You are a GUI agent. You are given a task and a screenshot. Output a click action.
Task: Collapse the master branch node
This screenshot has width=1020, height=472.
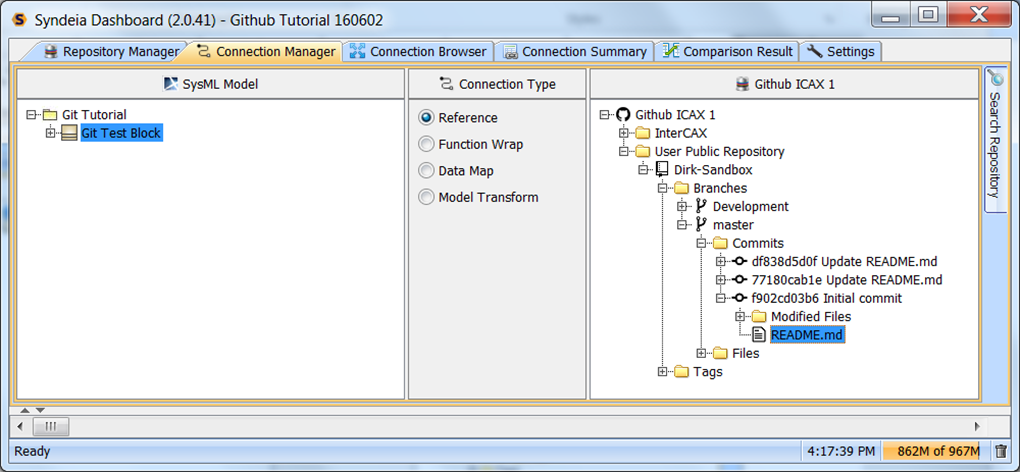coord(682,225)
